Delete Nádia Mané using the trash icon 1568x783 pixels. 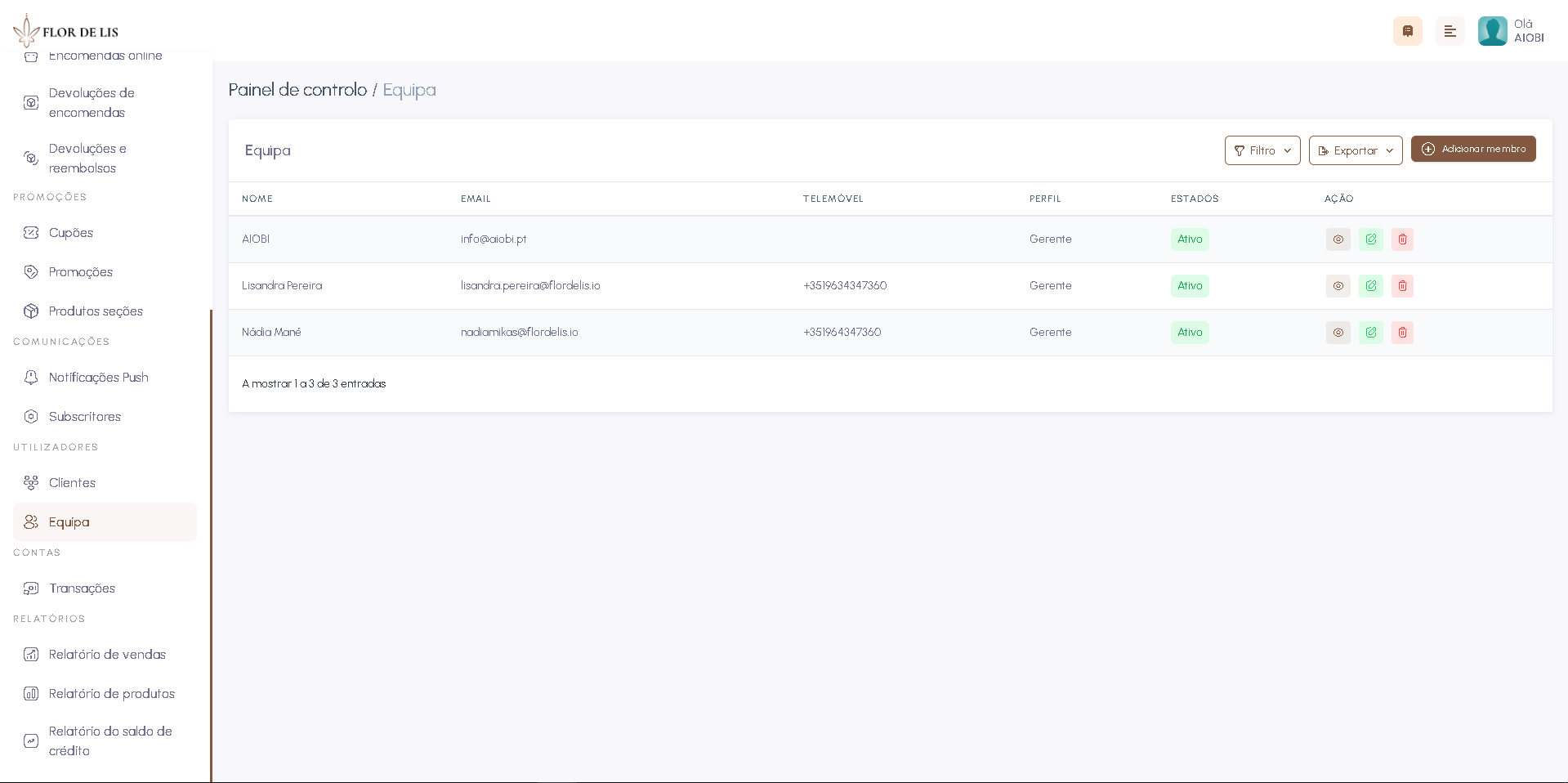tap(1402, 332)
